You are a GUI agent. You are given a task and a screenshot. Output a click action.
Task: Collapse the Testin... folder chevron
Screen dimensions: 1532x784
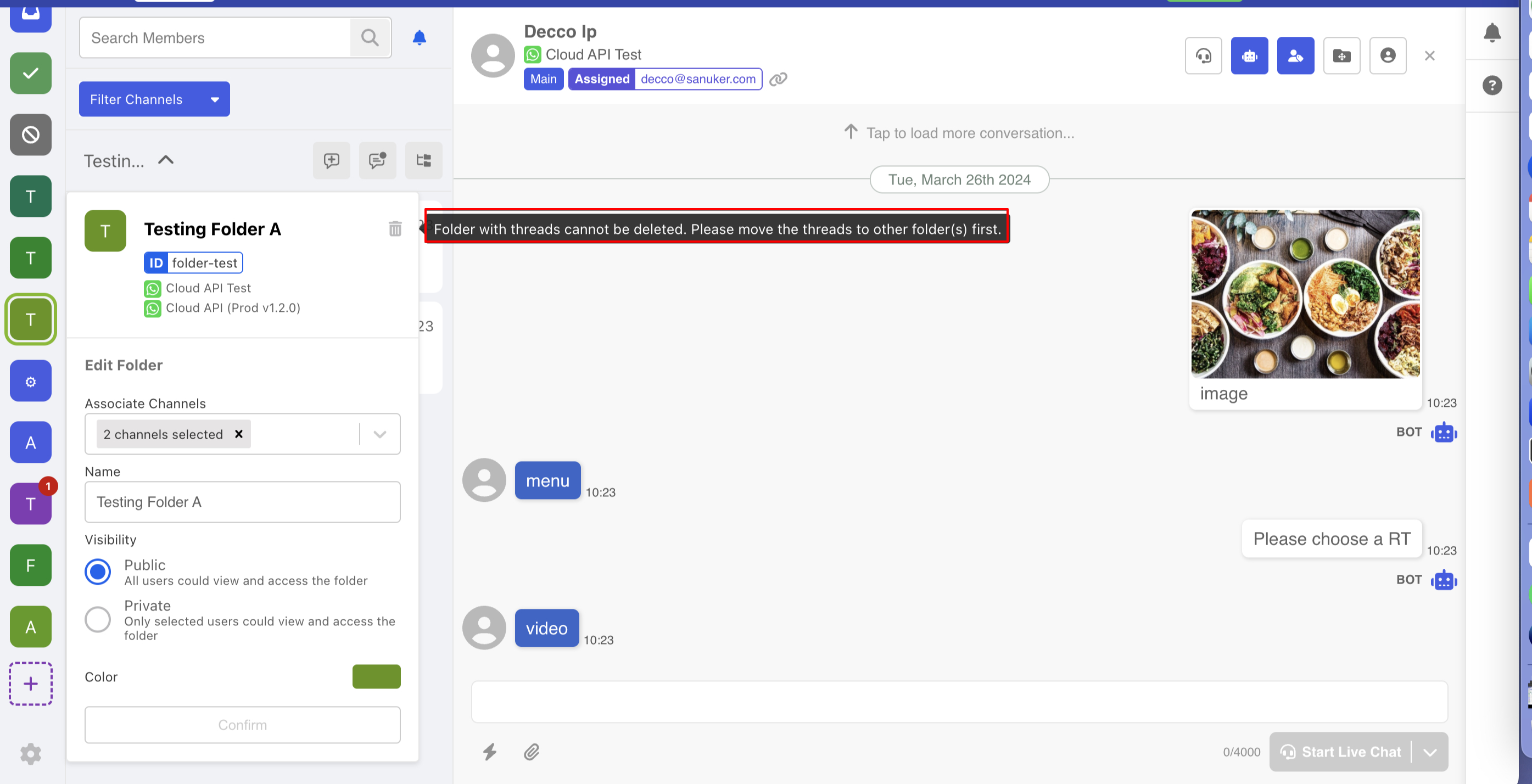(166, 160)
